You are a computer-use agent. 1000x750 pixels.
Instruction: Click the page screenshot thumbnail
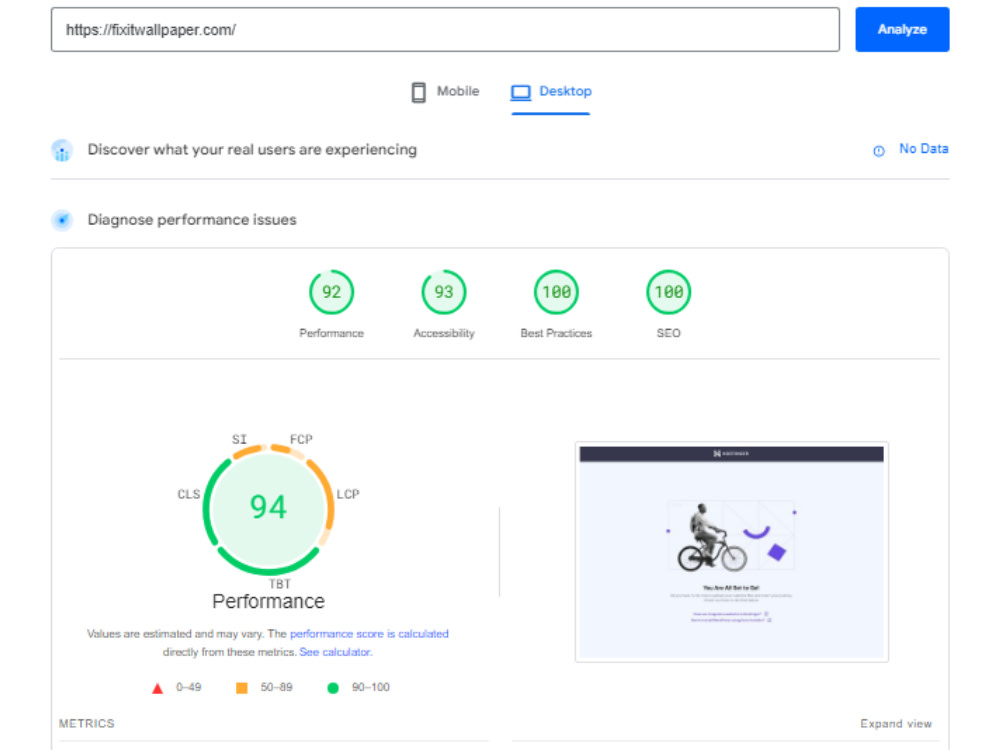coord(732,552)
